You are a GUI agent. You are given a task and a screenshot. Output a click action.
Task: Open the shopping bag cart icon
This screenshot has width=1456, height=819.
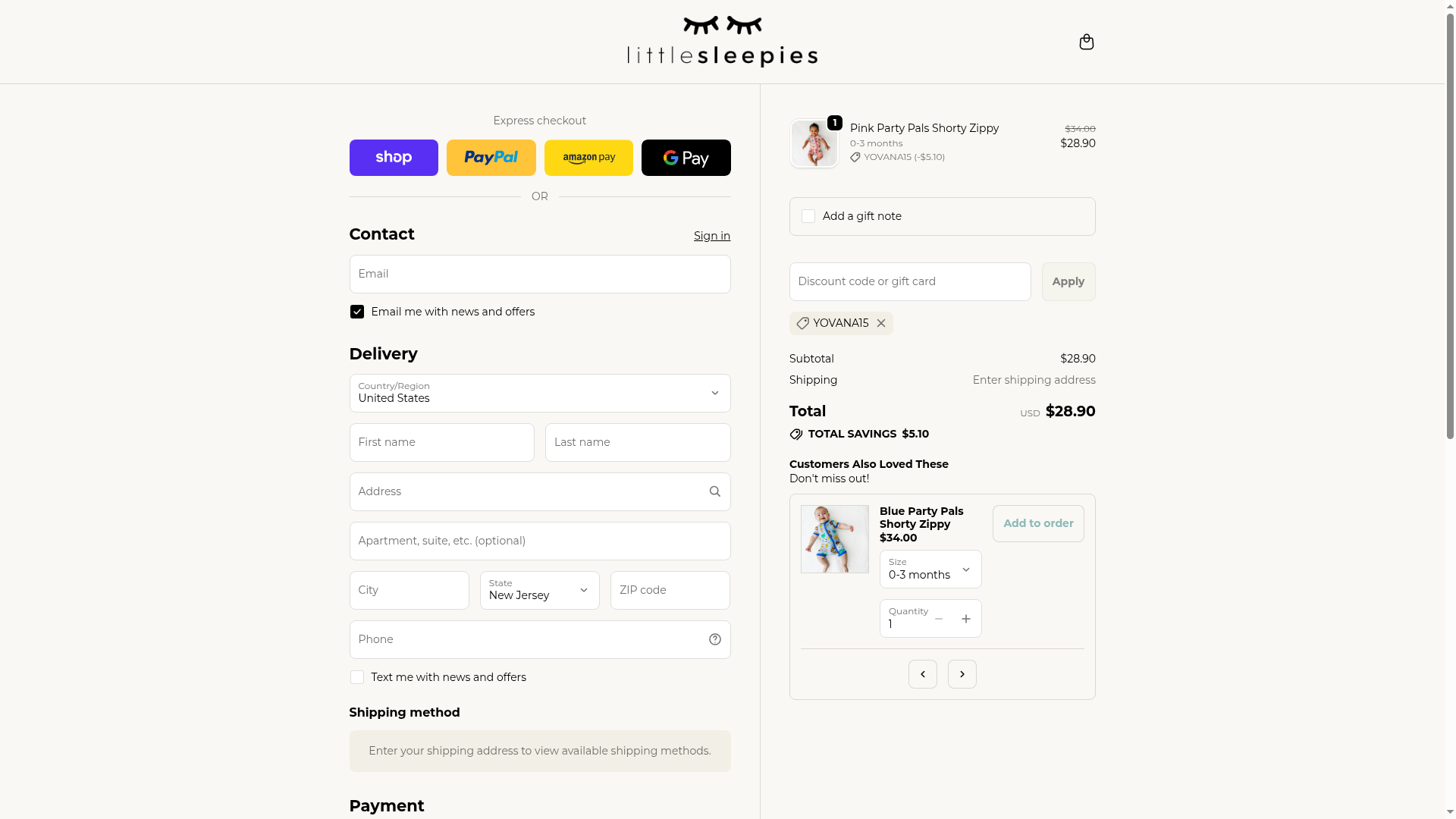click(1086, 42)
